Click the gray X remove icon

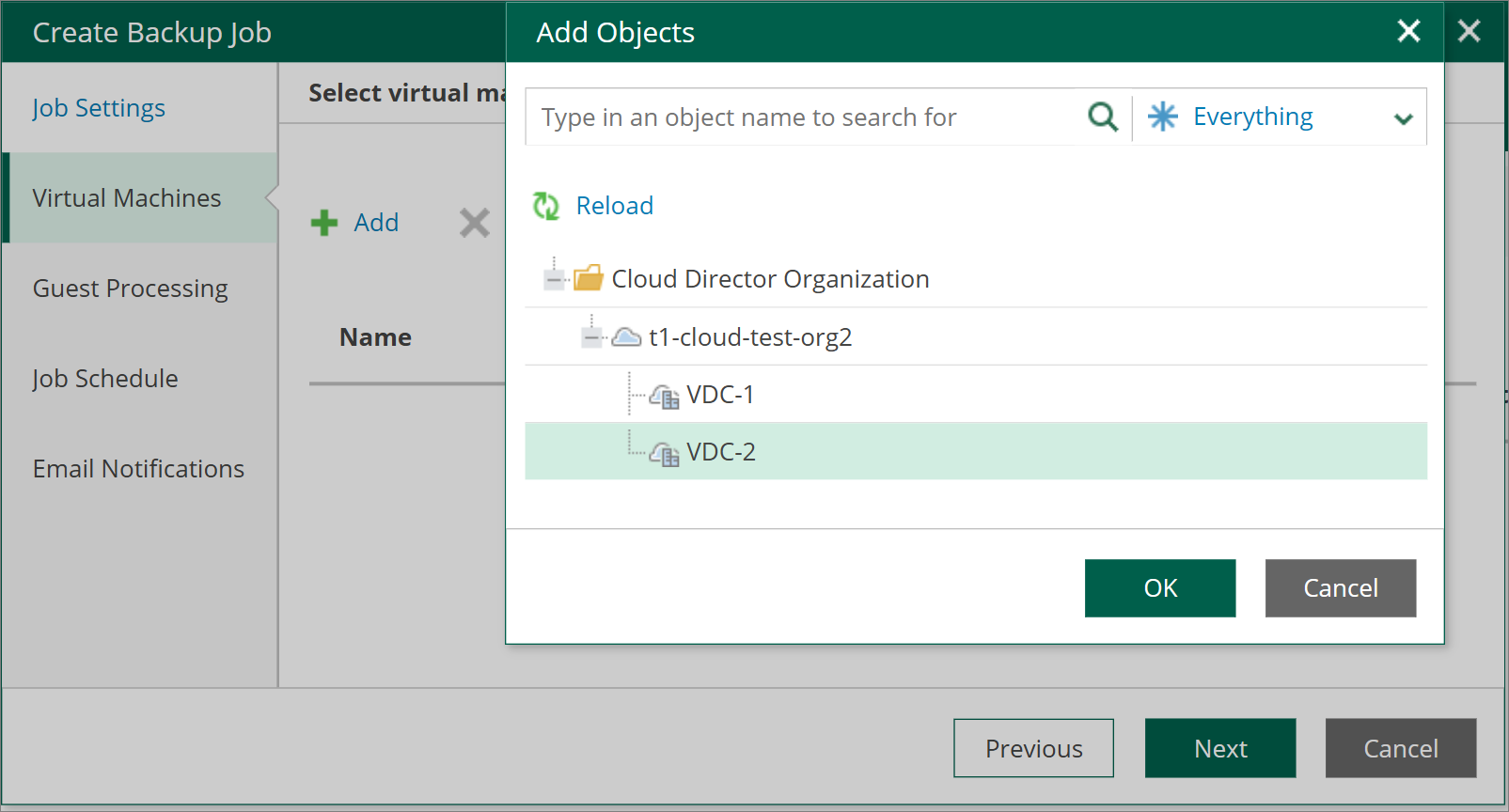click(475, 223)
